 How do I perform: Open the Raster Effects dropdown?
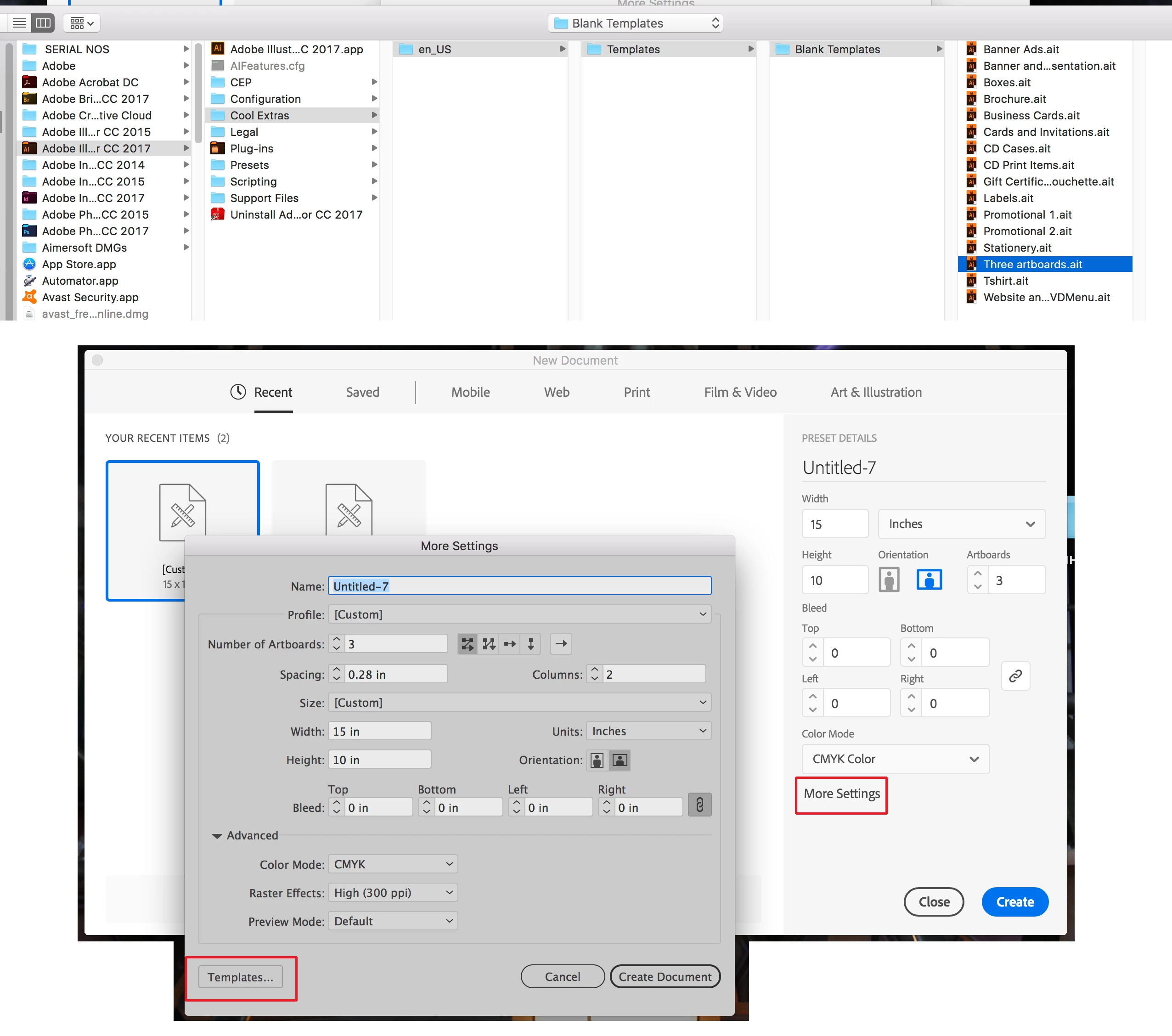point(393,893)
